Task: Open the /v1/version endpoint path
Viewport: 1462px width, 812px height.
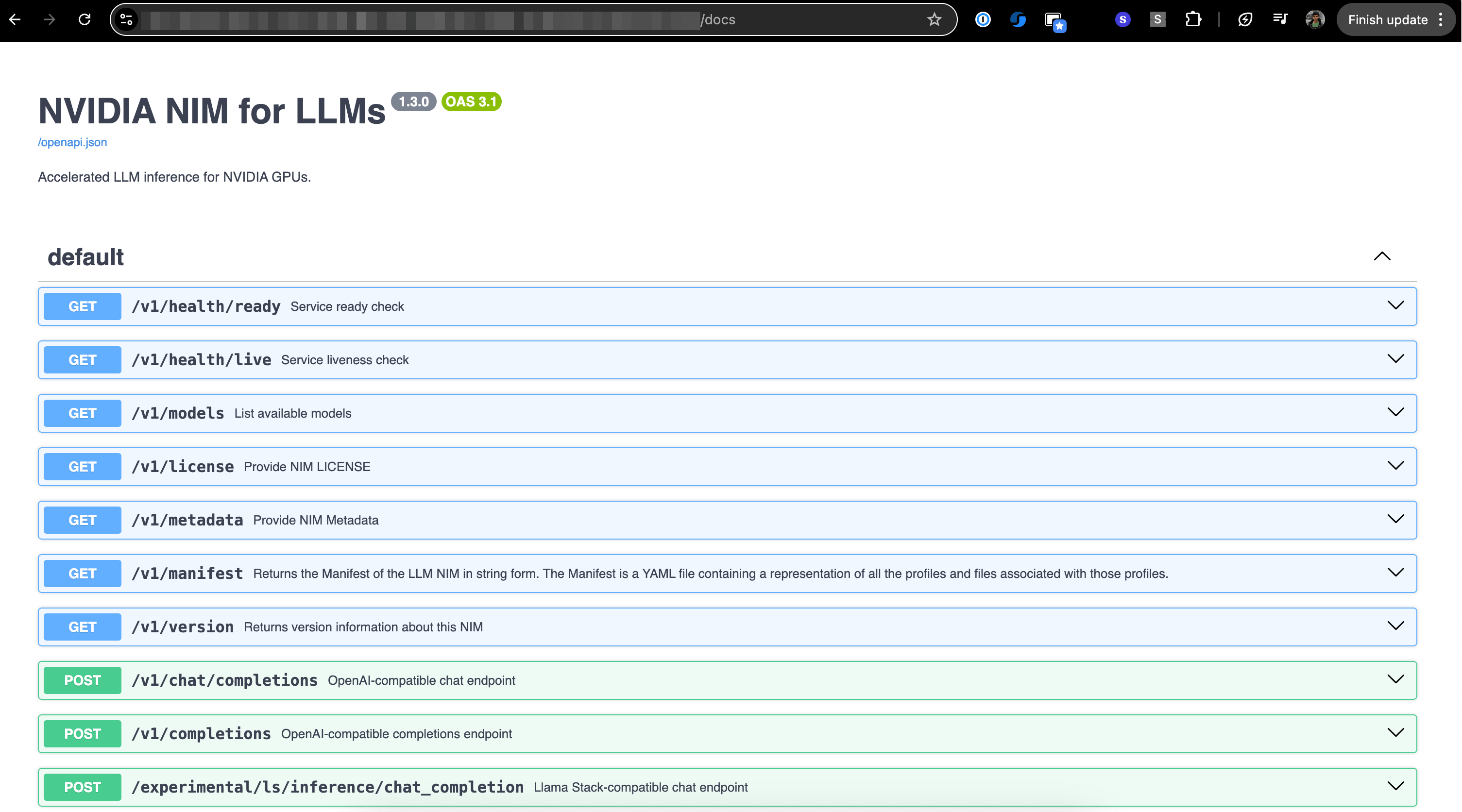Action: tap(183, 627)
